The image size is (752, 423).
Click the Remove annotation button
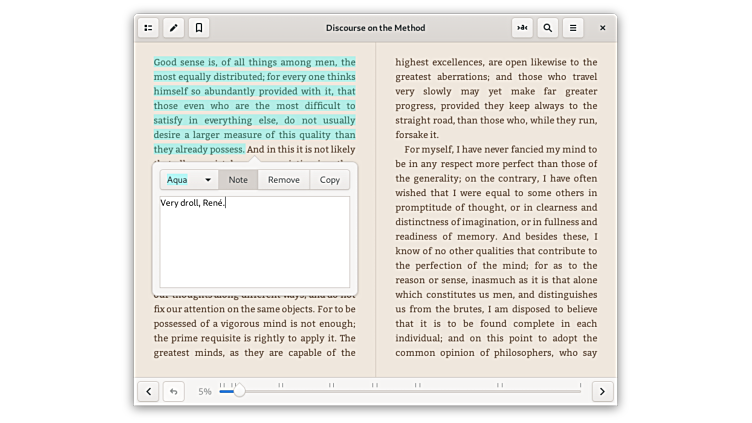point(283,180)
